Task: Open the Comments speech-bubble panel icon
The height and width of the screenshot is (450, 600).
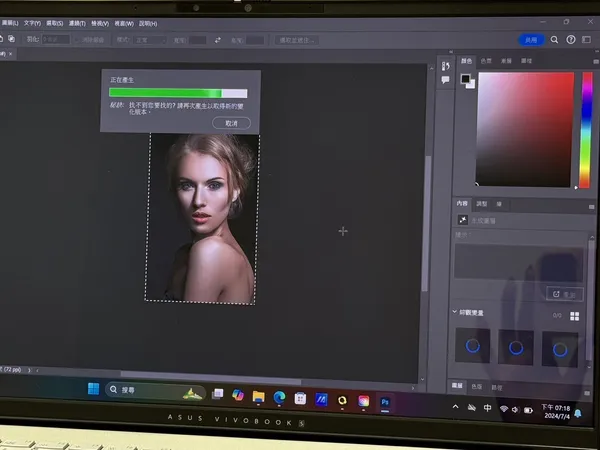Action: point(445,80)
